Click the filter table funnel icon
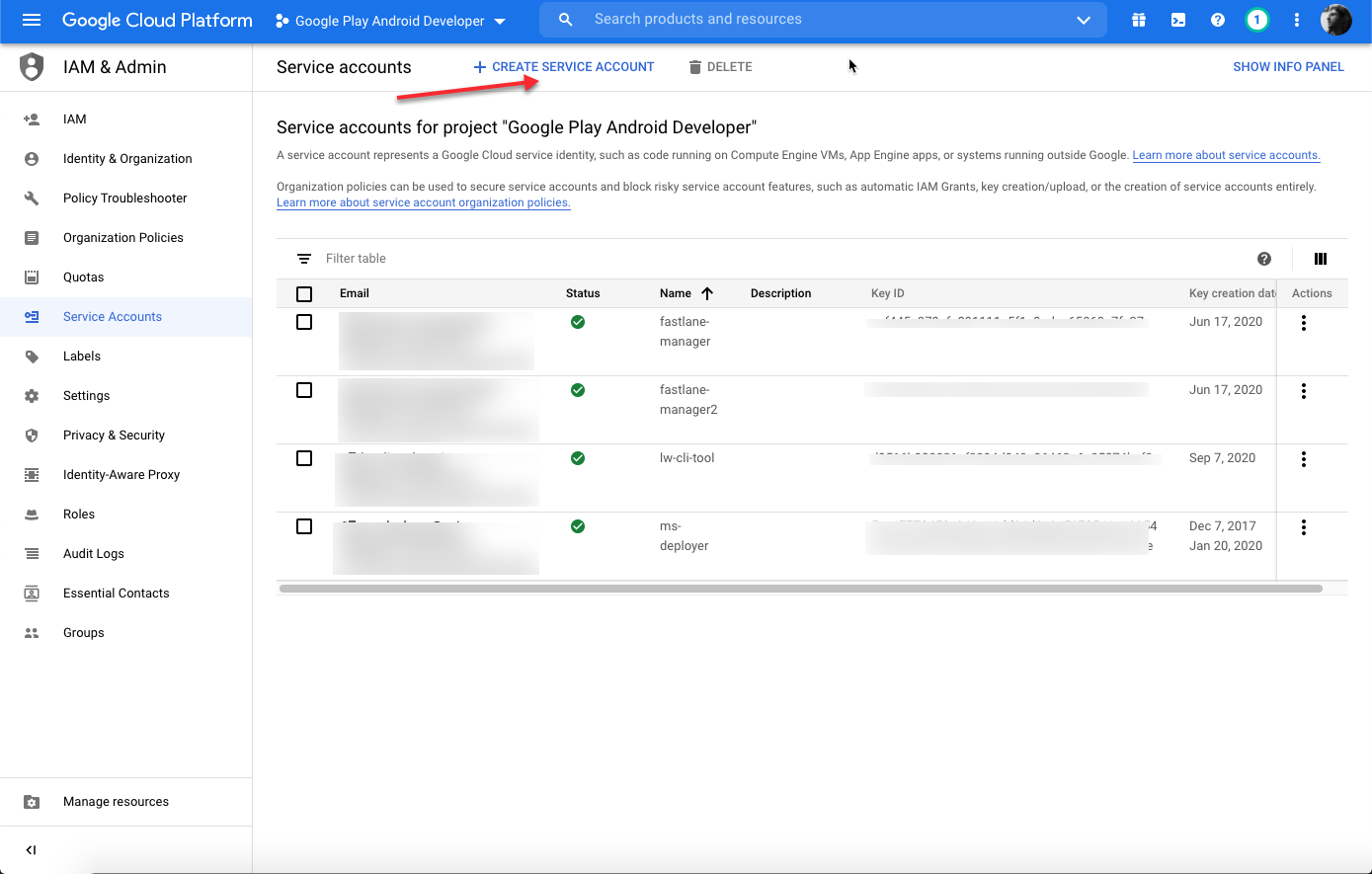 (x=303, y=258)
